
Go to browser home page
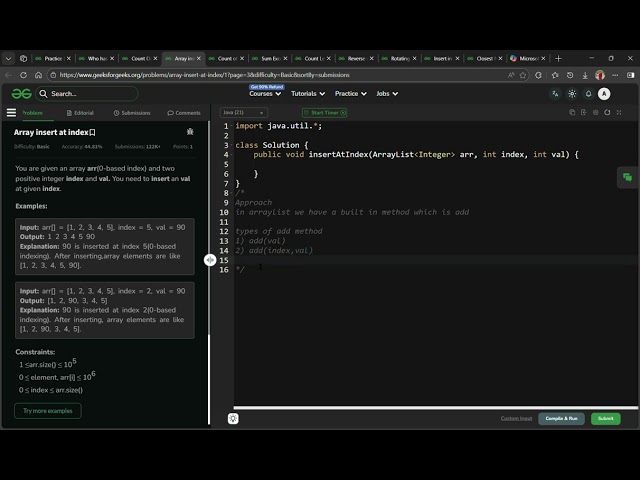pyautogui.click(x=38, y=75)
